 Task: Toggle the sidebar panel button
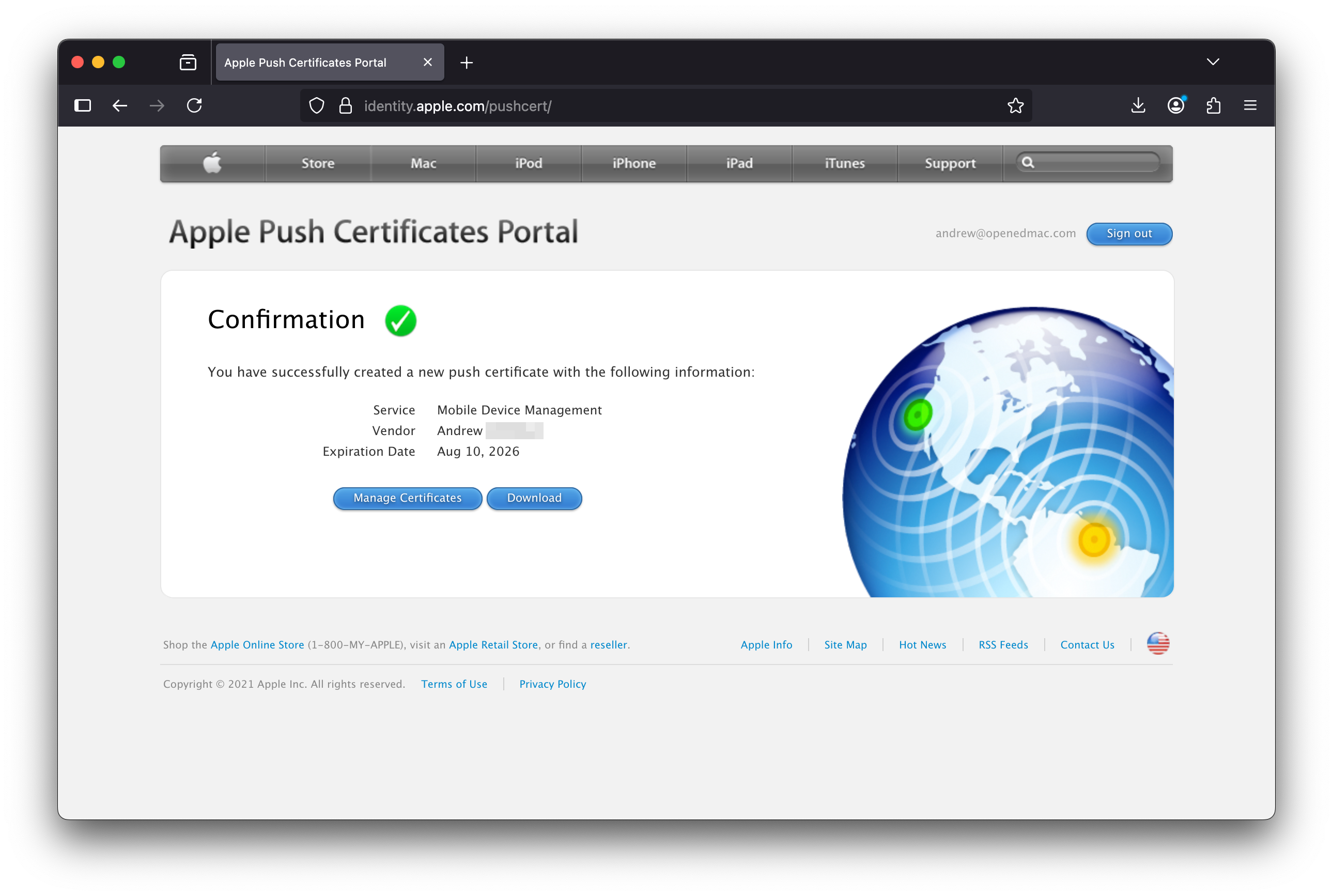pos(83,106)
